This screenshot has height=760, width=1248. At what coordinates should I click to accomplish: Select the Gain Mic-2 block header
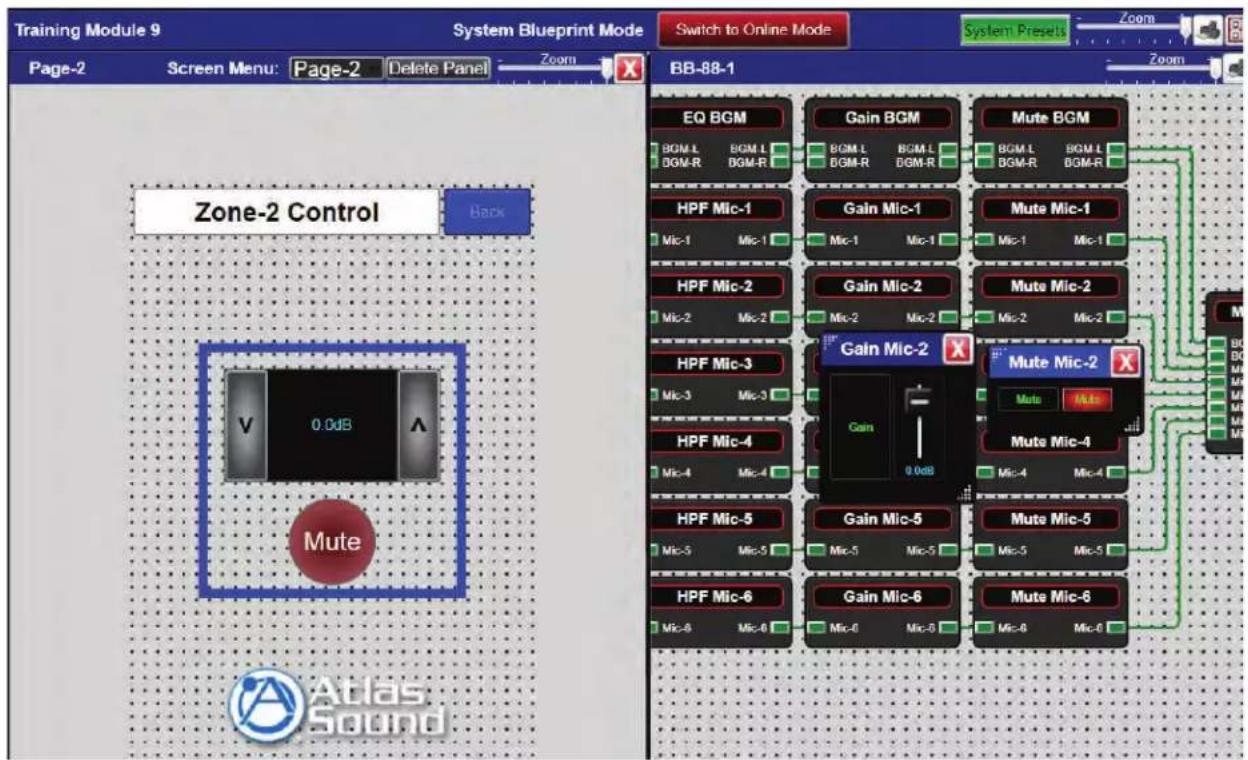click(x=882, y=286)
